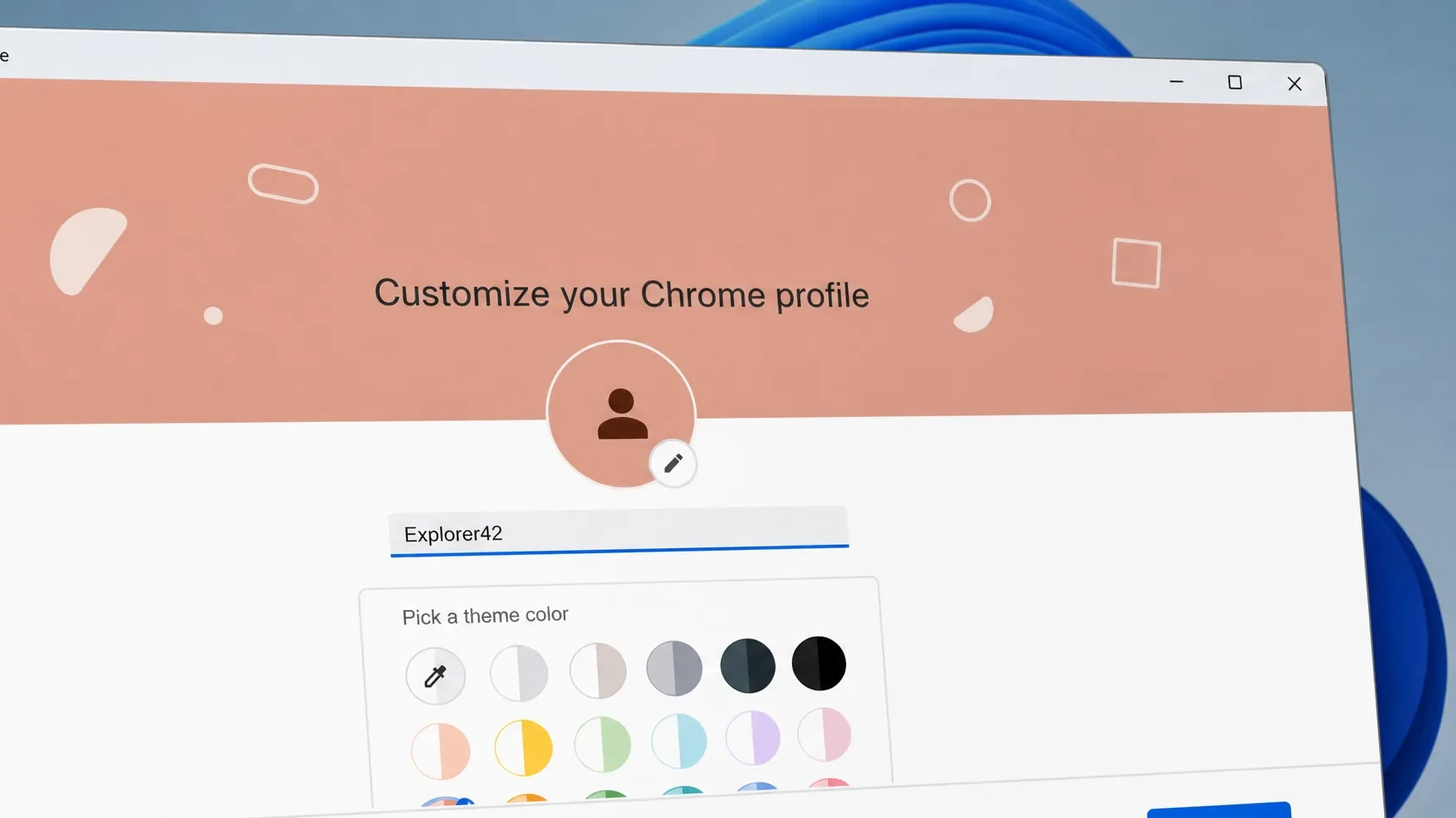Open the custom color eyedropper picker

pyautogui.click(x=435, y=676)
